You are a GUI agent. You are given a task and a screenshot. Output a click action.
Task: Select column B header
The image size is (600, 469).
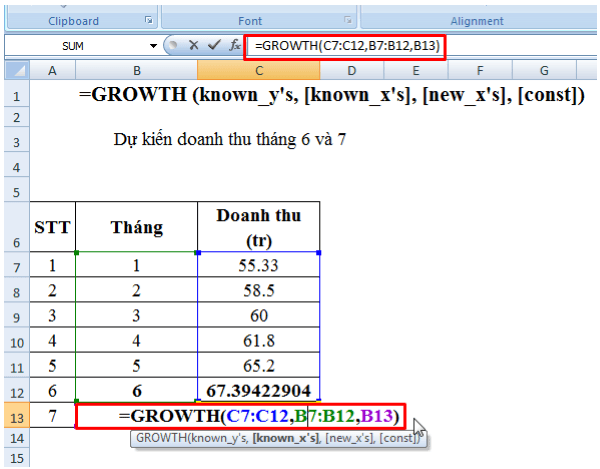[x=137, y=70]
